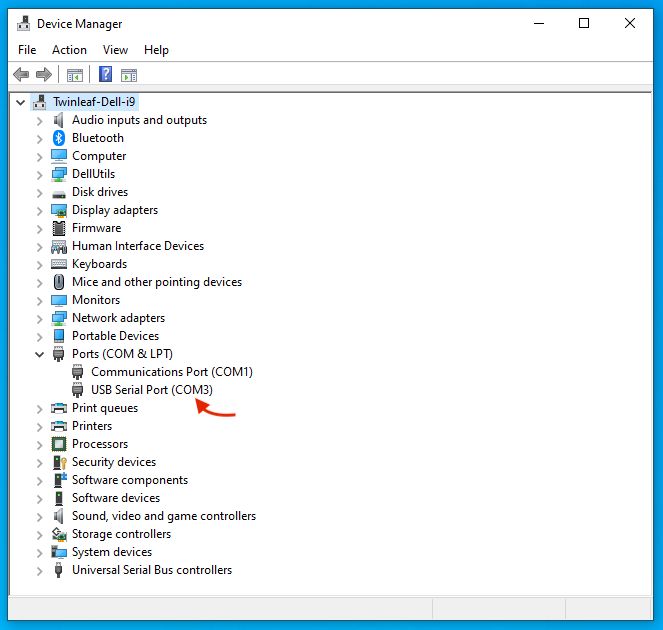Click the USB Serial Port (COM3) plug icon
This screenshot has height=630, width=663.
click(x=77, y=390)
